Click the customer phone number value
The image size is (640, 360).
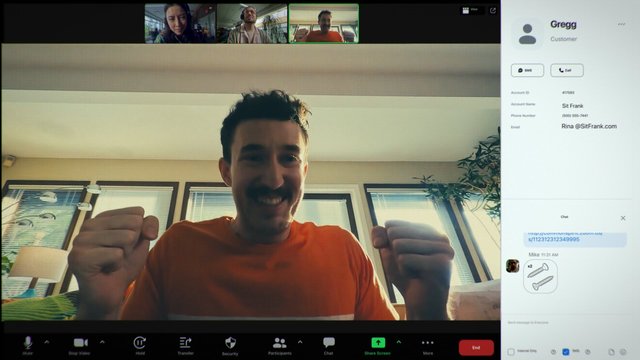tap(575, 116)
